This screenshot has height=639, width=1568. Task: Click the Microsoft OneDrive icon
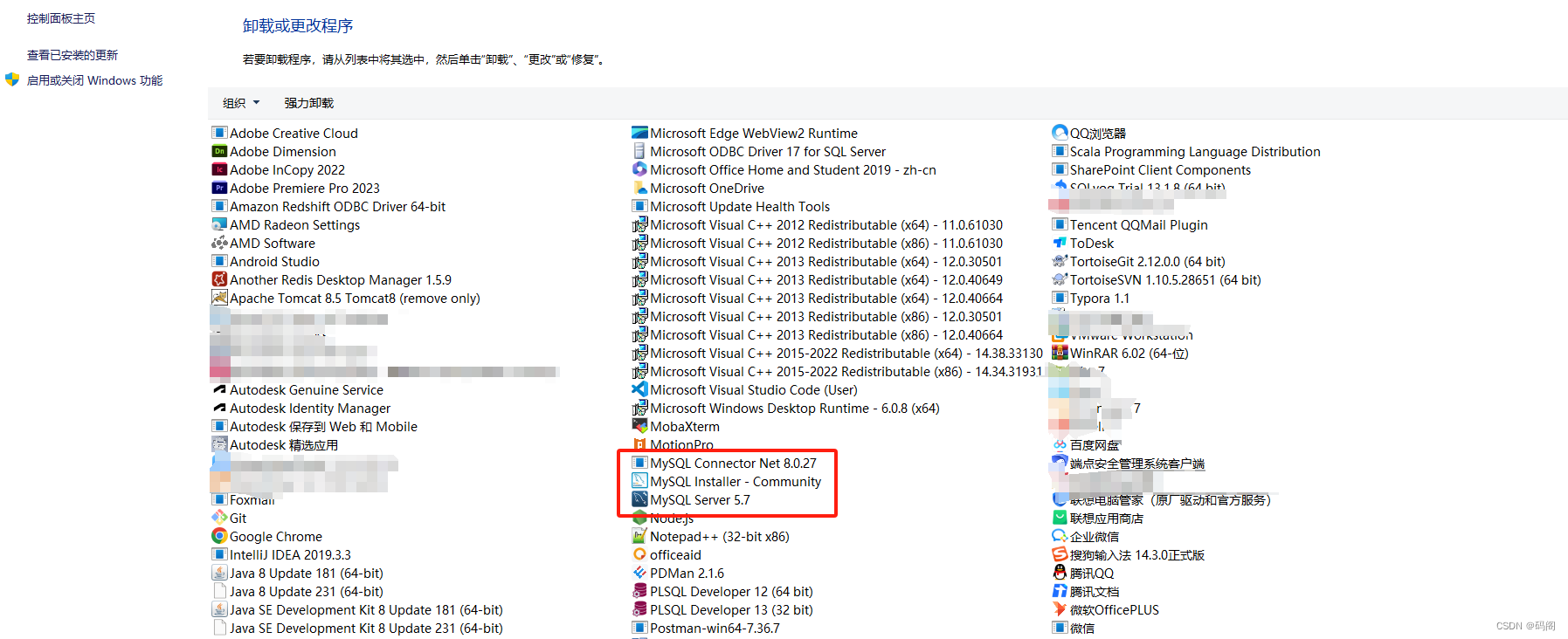[639, 188]
